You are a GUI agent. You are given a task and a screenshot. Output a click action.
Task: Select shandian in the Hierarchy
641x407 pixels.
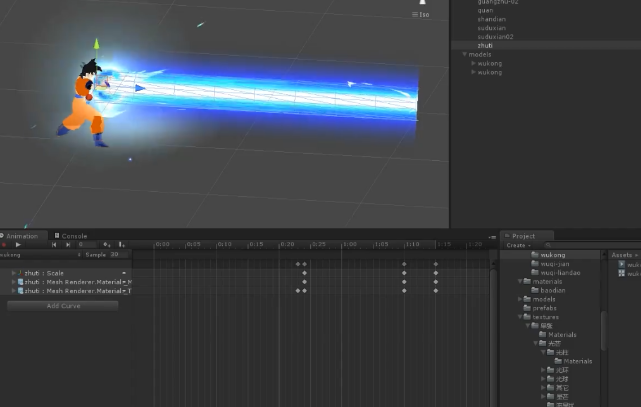[x=491, y=19]
